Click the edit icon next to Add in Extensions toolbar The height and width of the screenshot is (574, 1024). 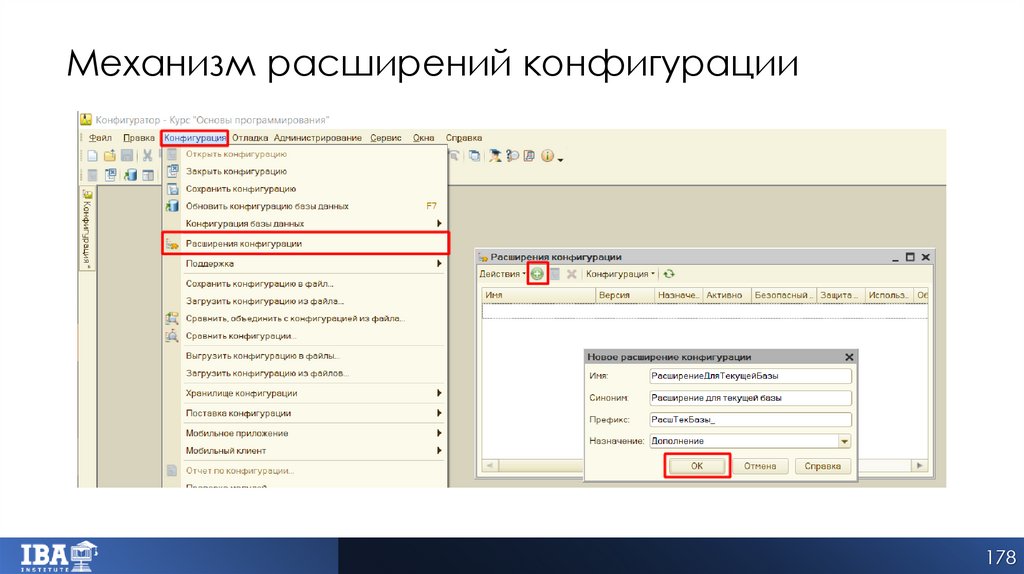(x=554, y=274)
